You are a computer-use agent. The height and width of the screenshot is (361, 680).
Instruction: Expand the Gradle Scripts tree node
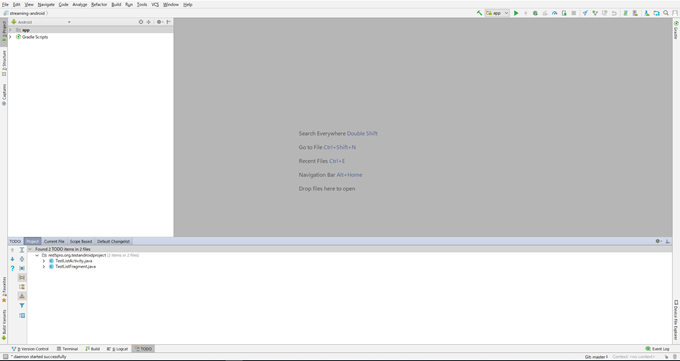tap(10, 37)
